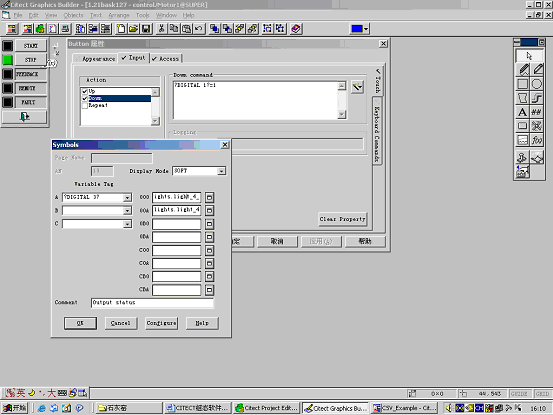
Task: Click Help in the Symbols dialog
Action: tap(202, 323)
